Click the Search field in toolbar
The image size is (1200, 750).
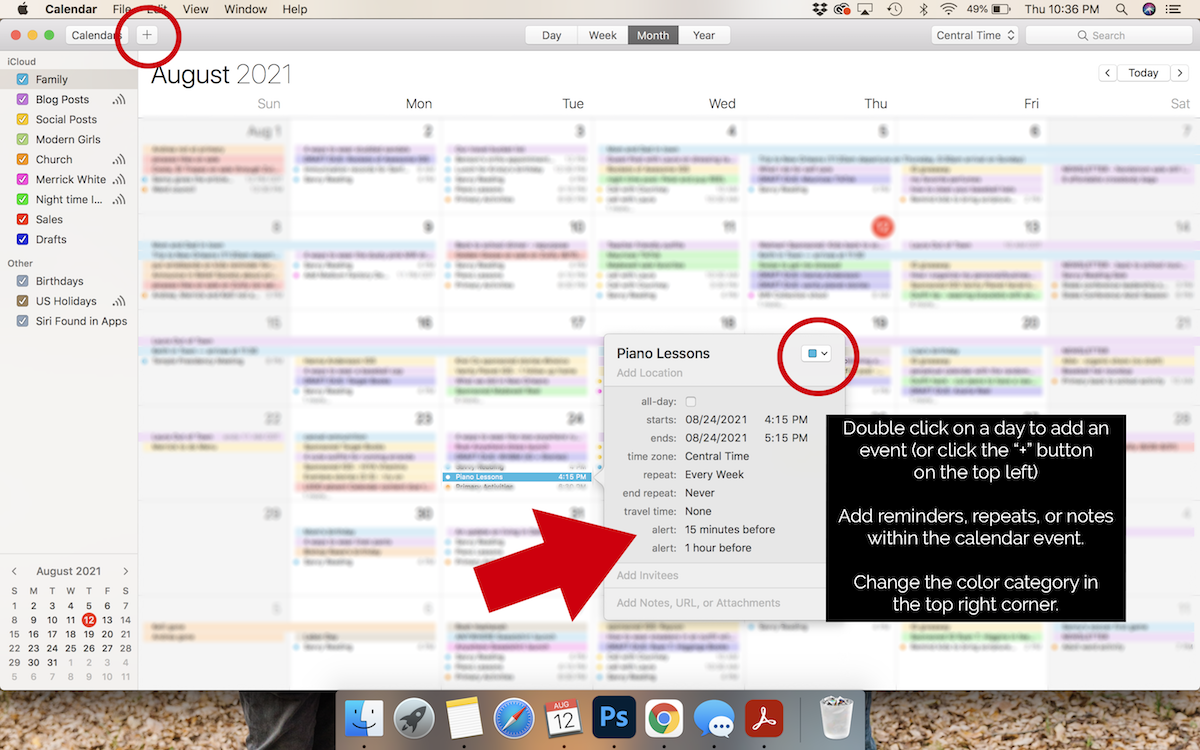[x=1107, y=35]
